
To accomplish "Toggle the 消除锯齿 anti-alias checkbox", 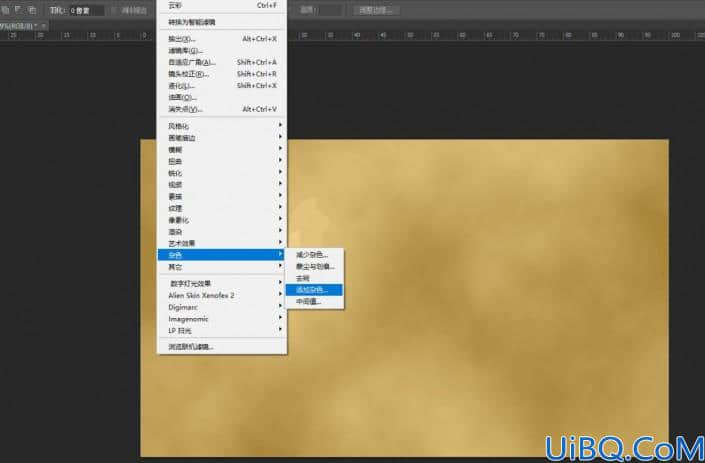I will pos(114,10).
